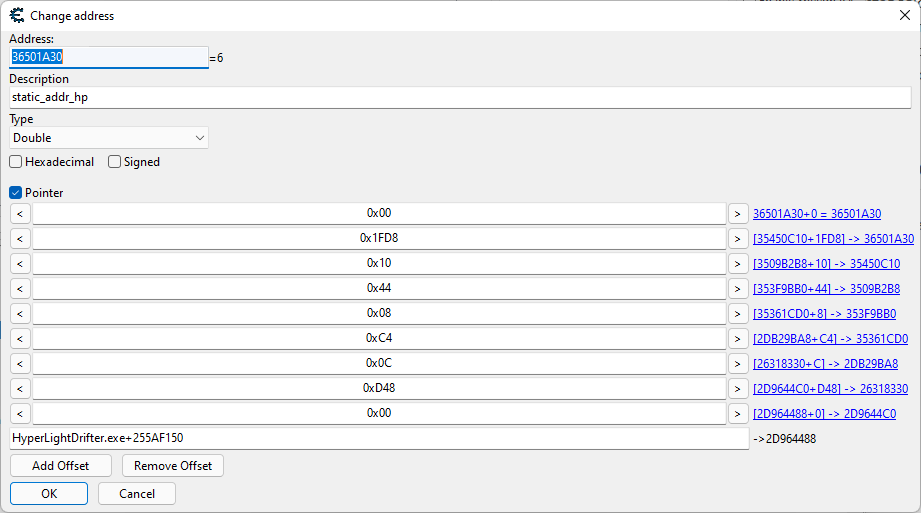Viewport: 921px width, 513px height.
Task: Open the Type dropdown showing Double
Action: point(109,138)
